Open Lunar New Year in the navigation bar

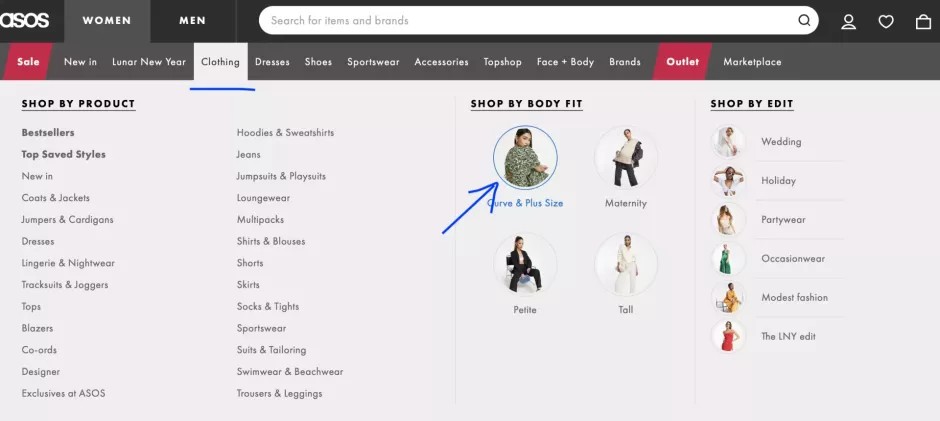pos(149,62)
